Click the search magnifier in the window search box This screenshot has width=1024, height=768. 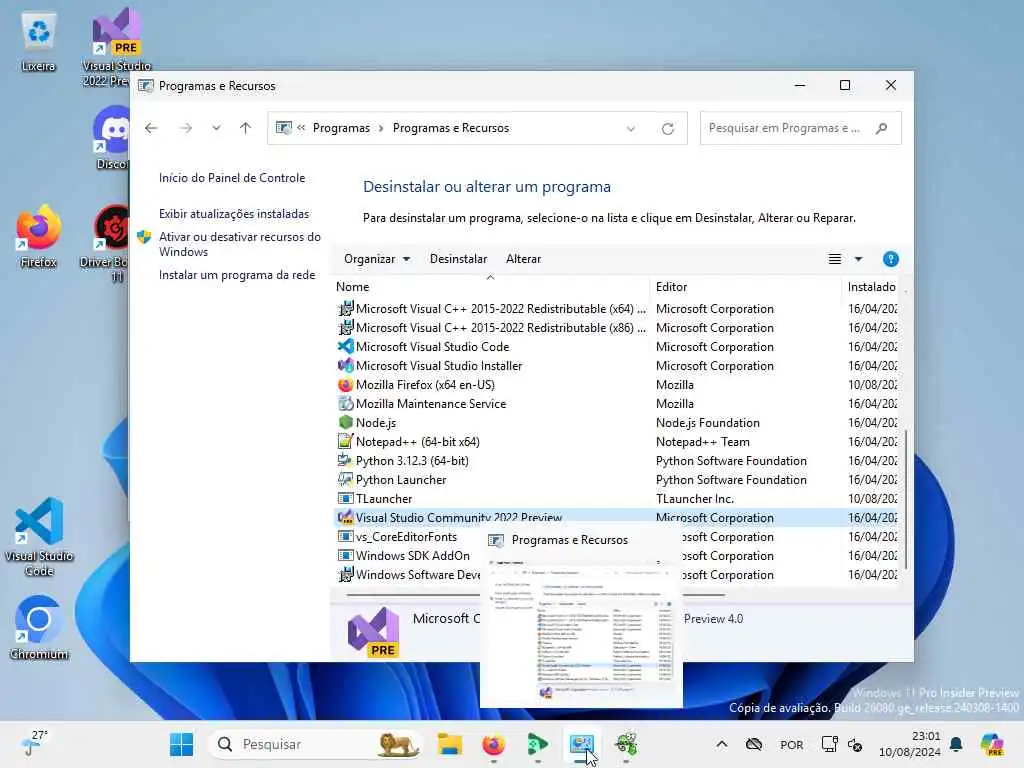(x=882, y=128)
